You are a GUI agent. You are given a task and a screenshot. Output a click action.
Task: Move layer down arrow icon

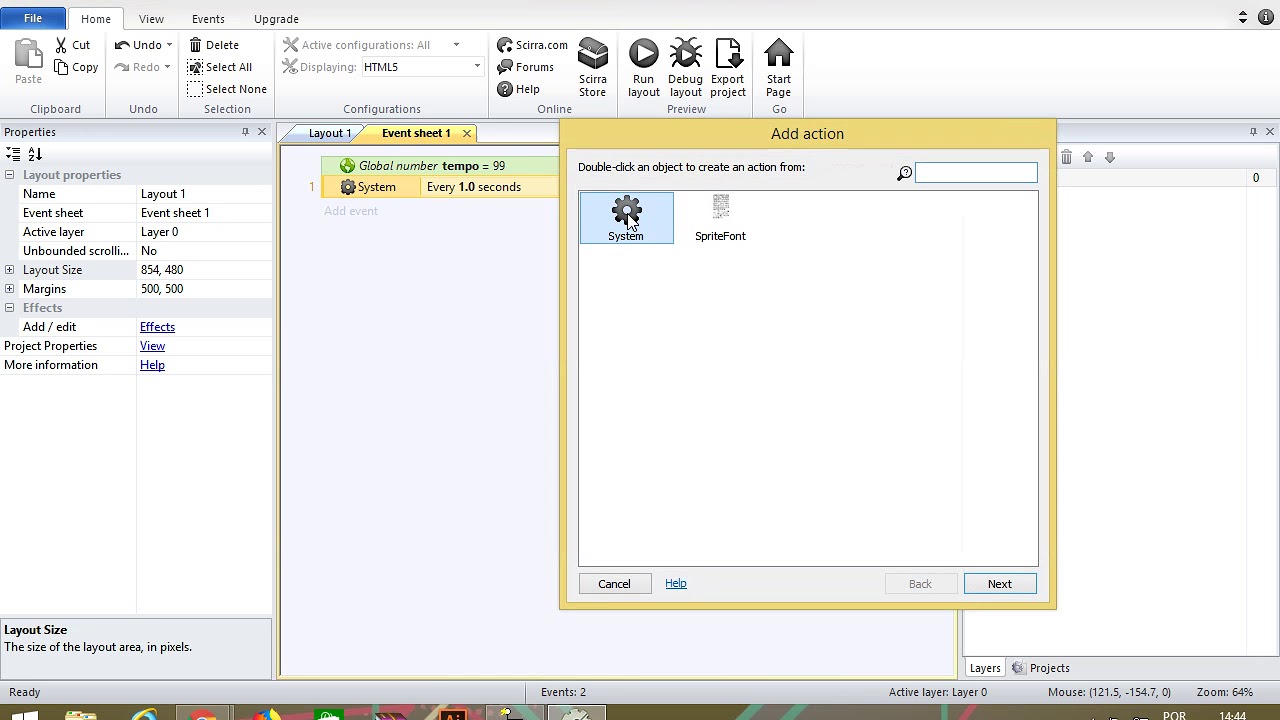pos(1109,157)
